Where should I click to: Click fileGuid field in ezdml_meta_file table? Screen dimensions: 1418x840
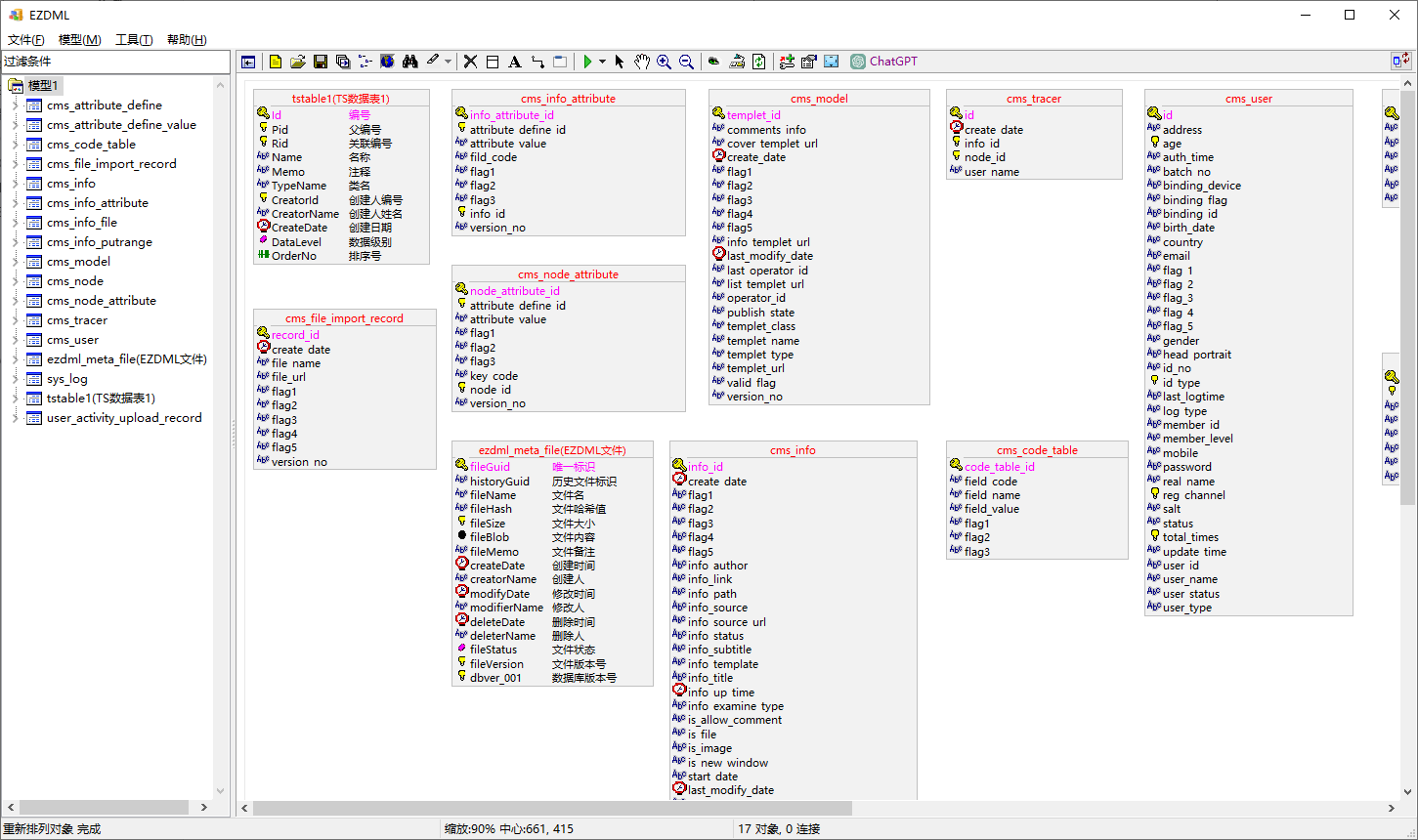point(490,467)
